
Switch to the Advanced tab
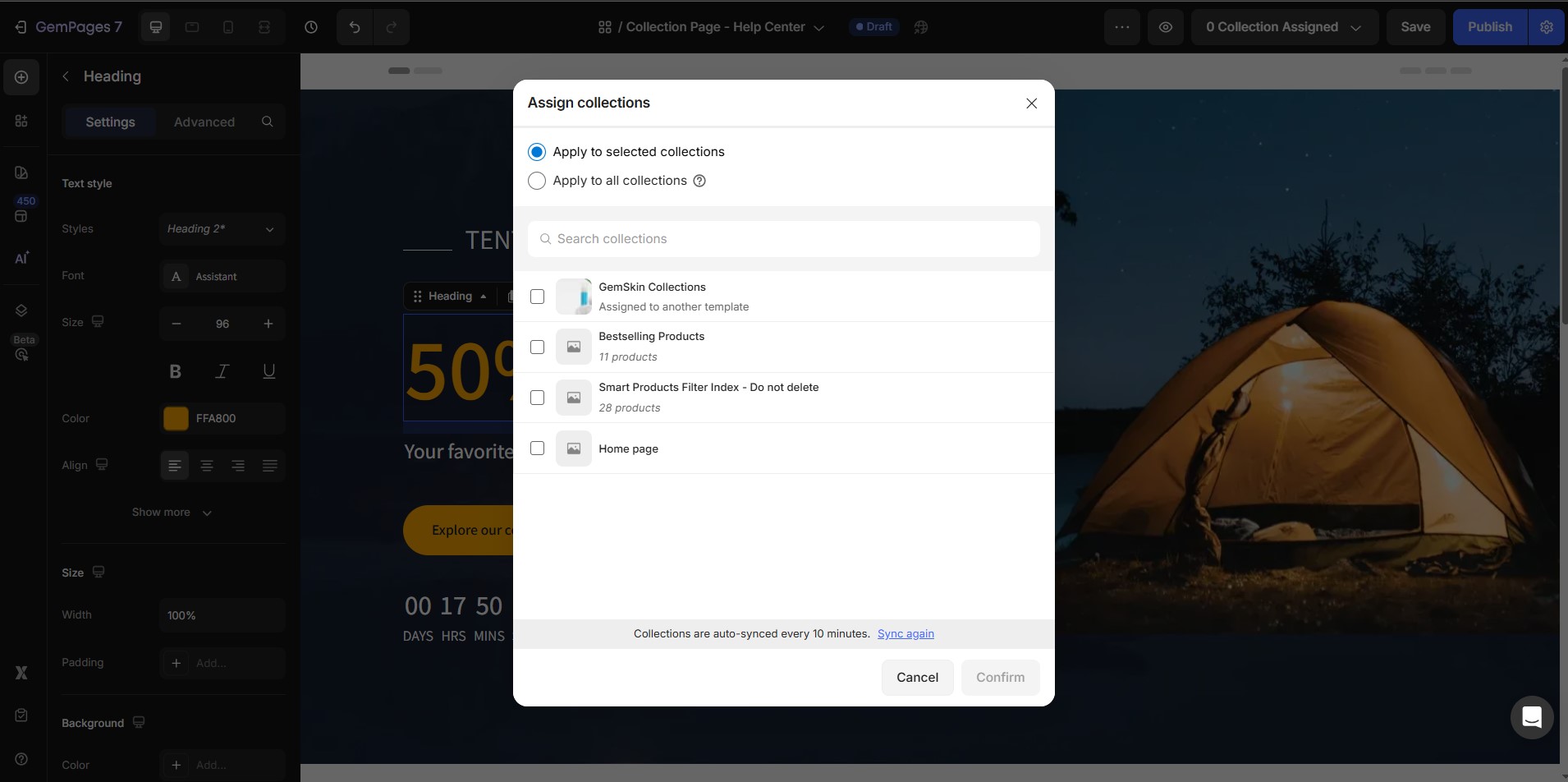click(x=204, y=122)
